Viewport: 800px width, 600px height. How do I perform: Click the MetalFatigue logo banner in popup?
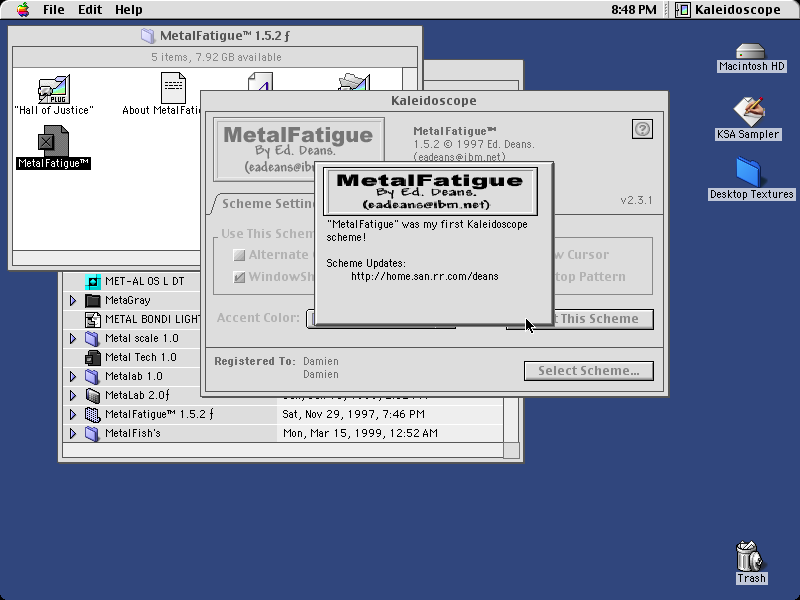click(x=430, y=191)
